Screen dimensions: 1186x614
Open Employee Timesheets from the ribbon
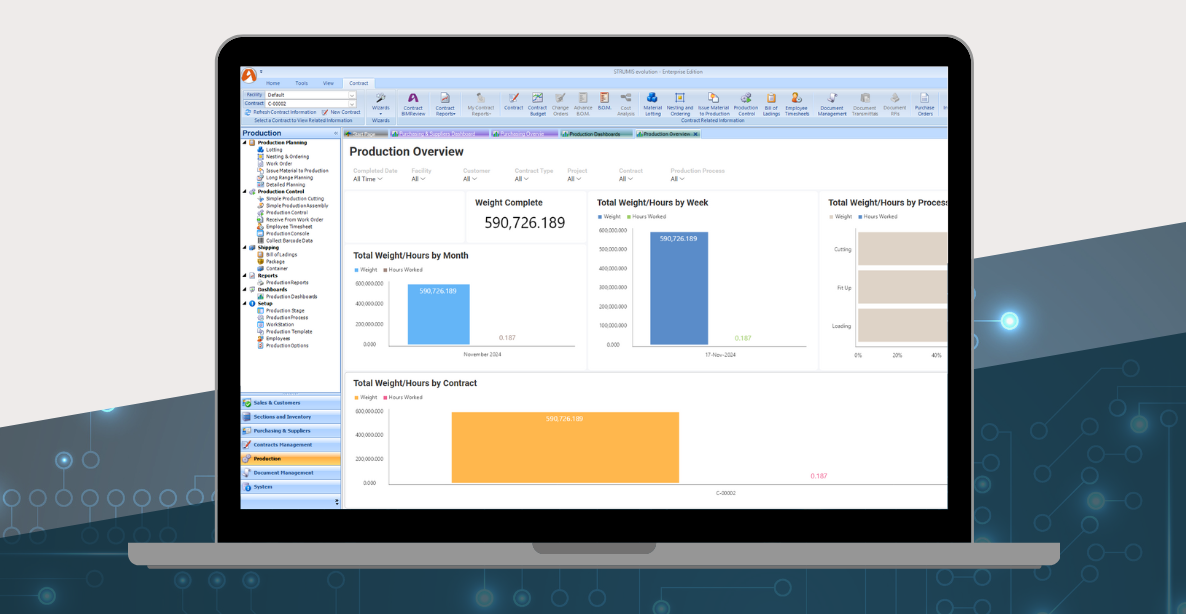coord(796,103)
